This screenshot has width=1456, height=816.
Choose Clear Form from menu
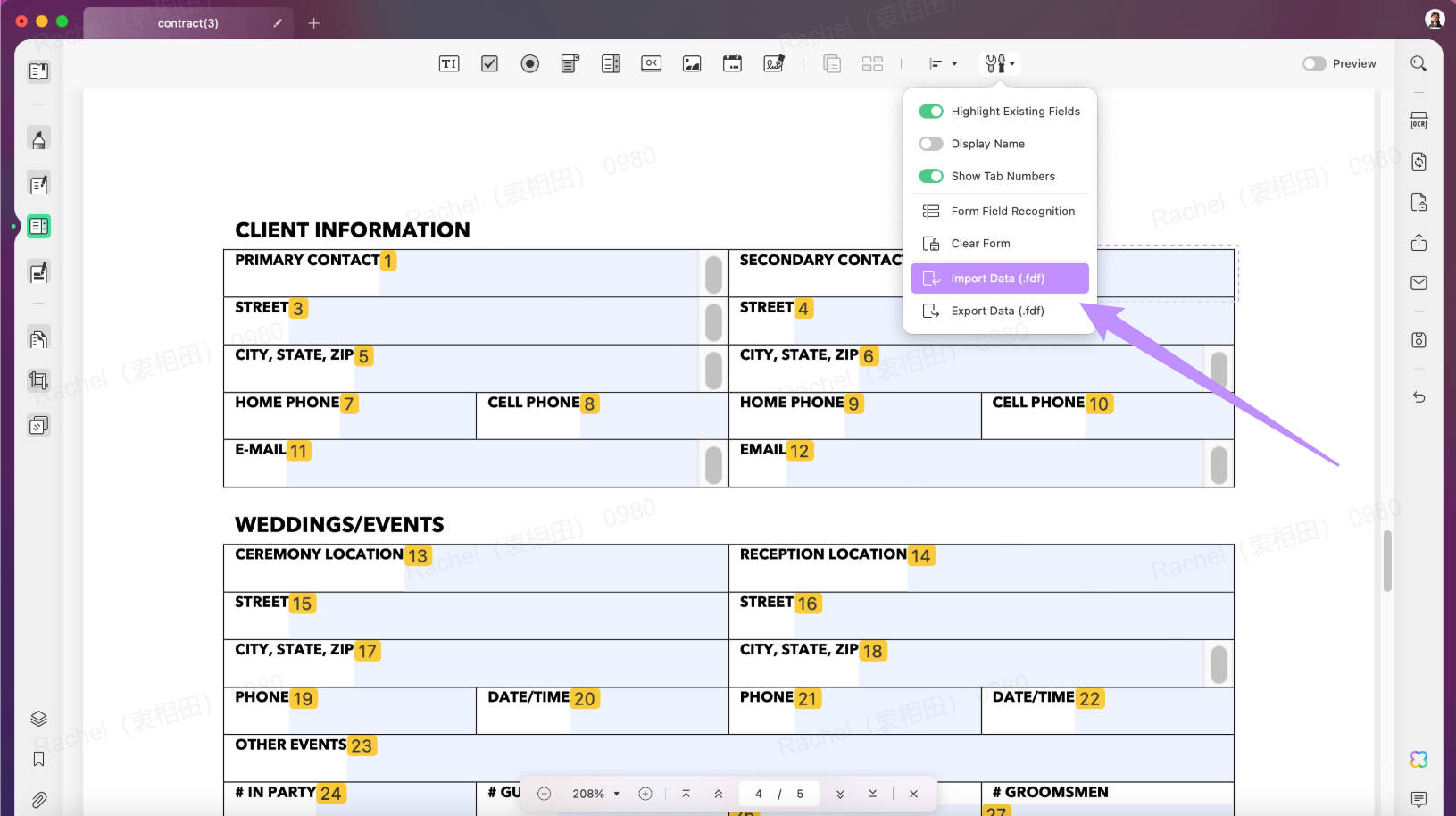[1000, 243]
